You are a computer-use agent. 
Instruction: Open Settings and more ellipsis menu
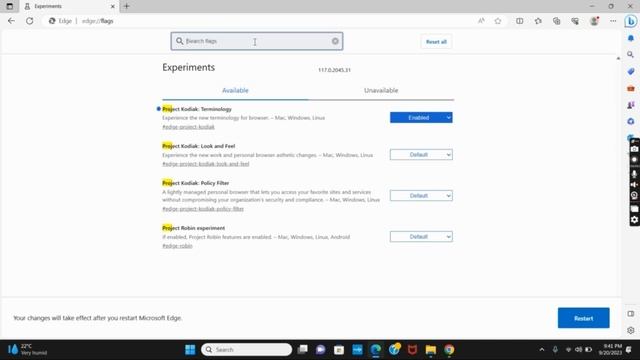click(x=613, y=21)
